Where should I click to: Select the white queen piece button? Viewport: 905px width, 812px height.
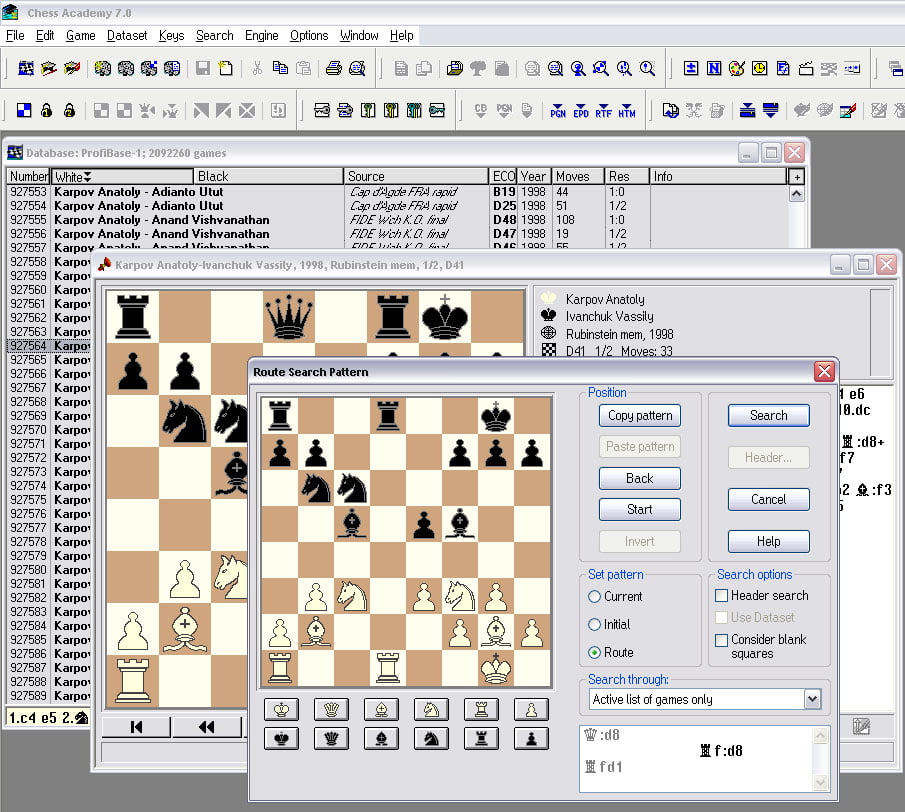[330, 709]
